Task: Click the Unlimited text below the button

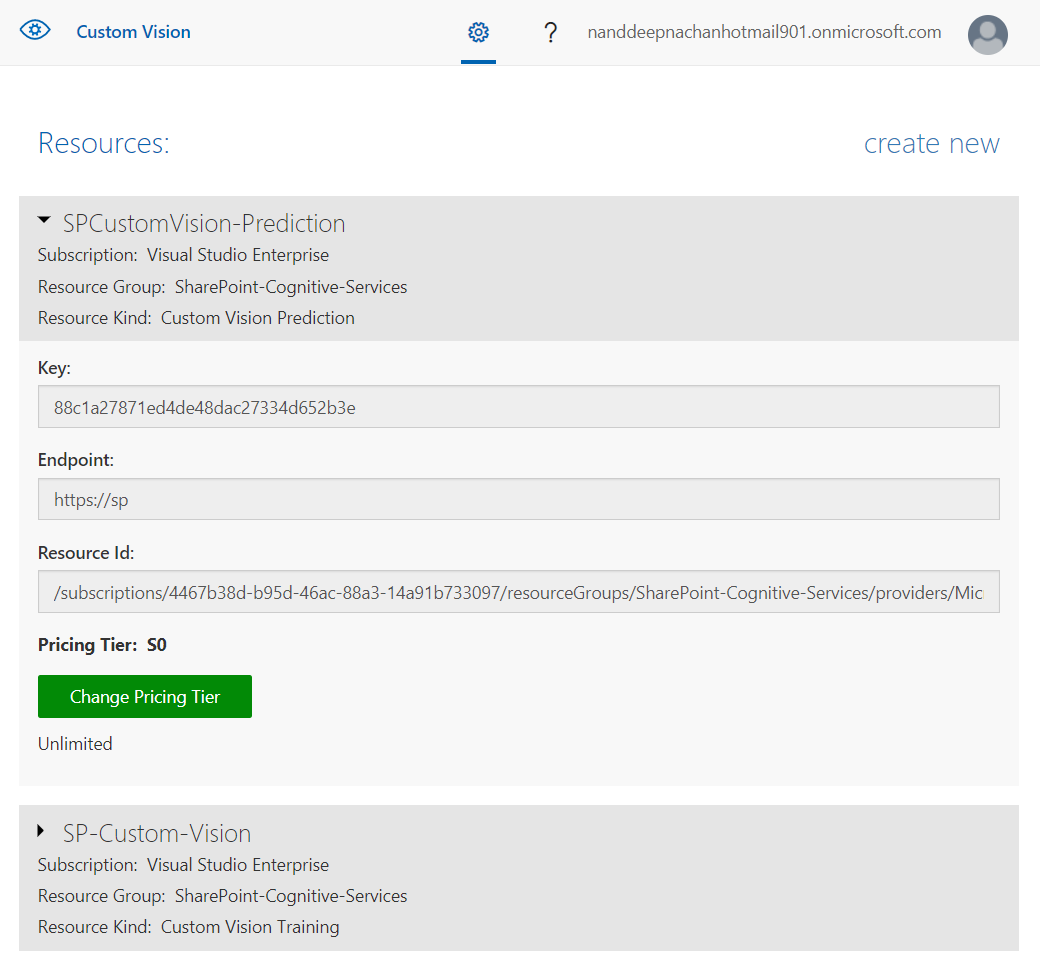Action: click(x=75, y=744)
